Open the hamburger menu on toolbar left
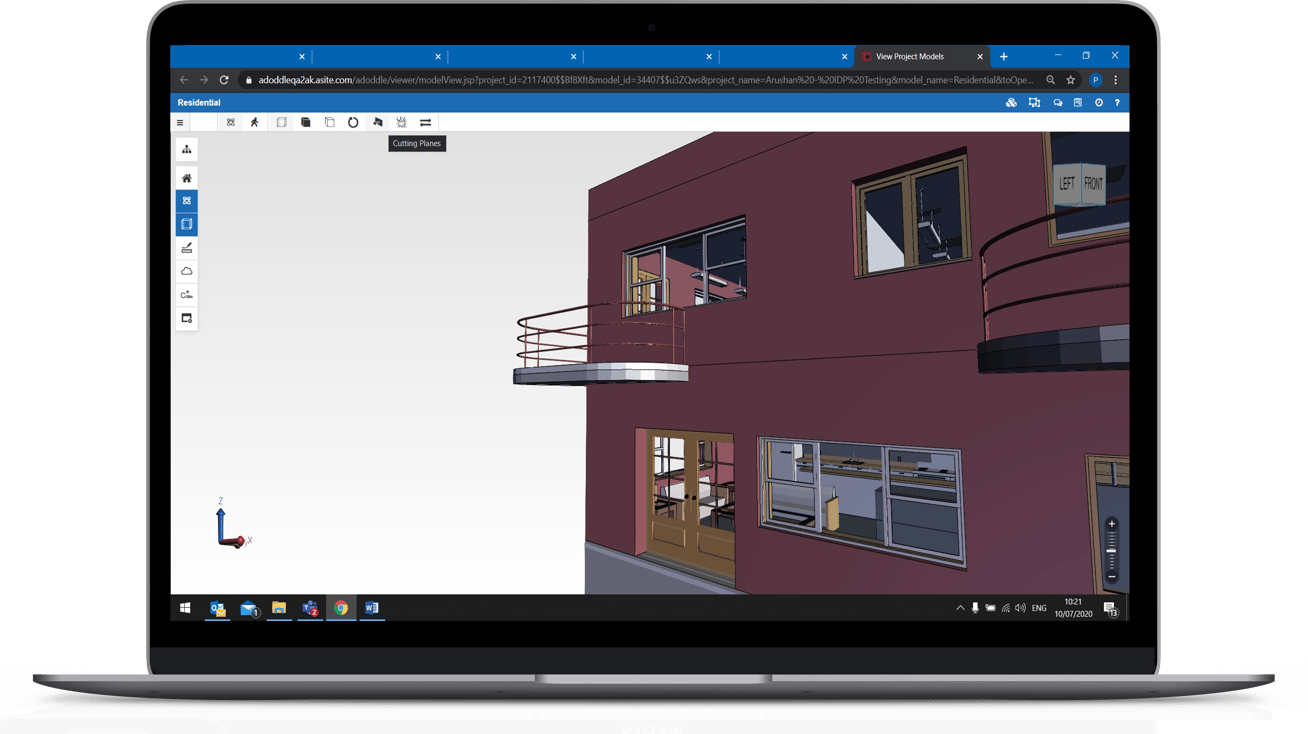1308x734 pixels. [180, 122]
